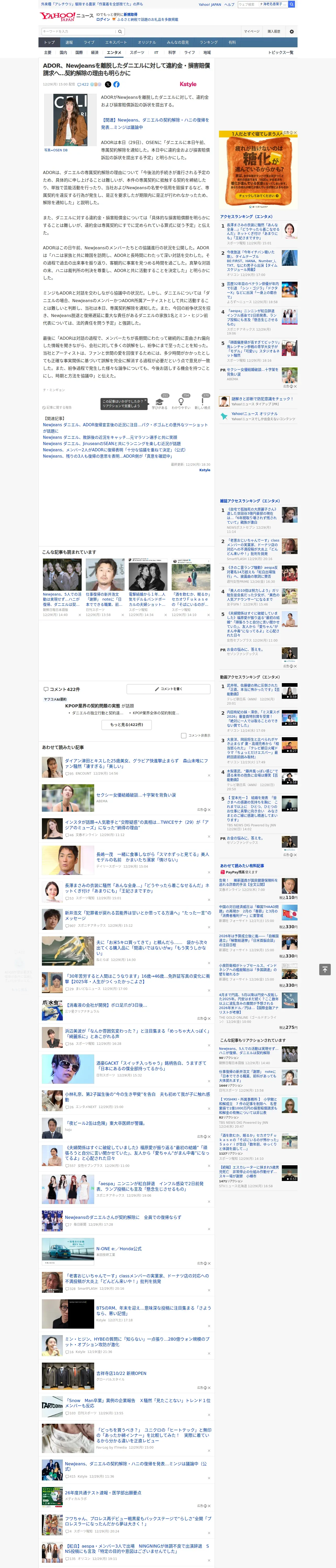Image resolution: width=336 pixels, height=1568 pixels.
Task: Open the みんなの意見 navigation tab
Action: coord(177,43)
